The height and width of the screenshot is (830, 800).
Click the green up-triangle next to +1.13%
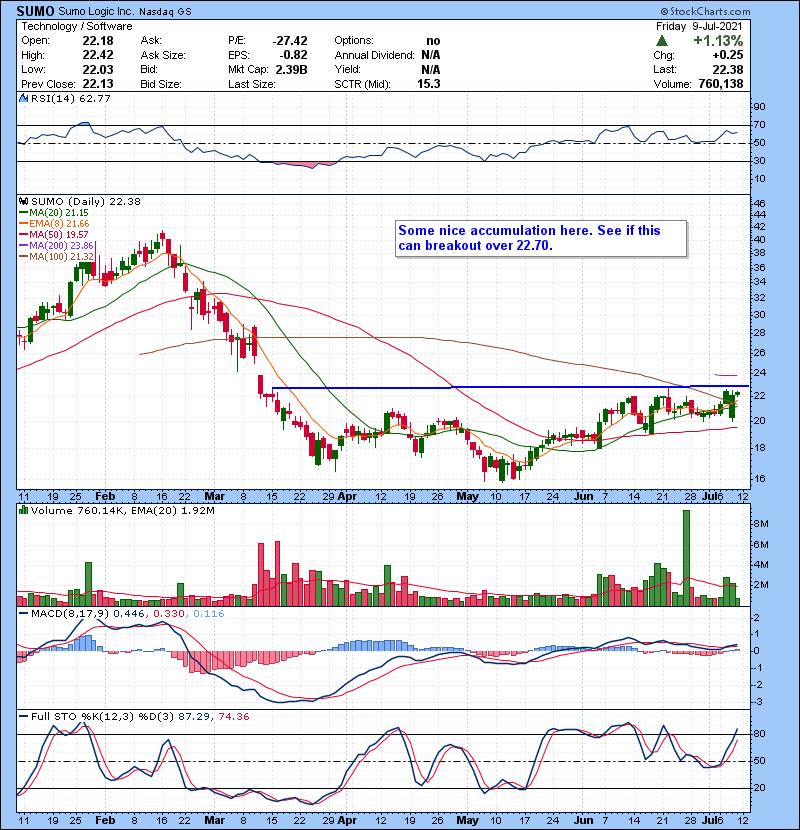point(661,41)
